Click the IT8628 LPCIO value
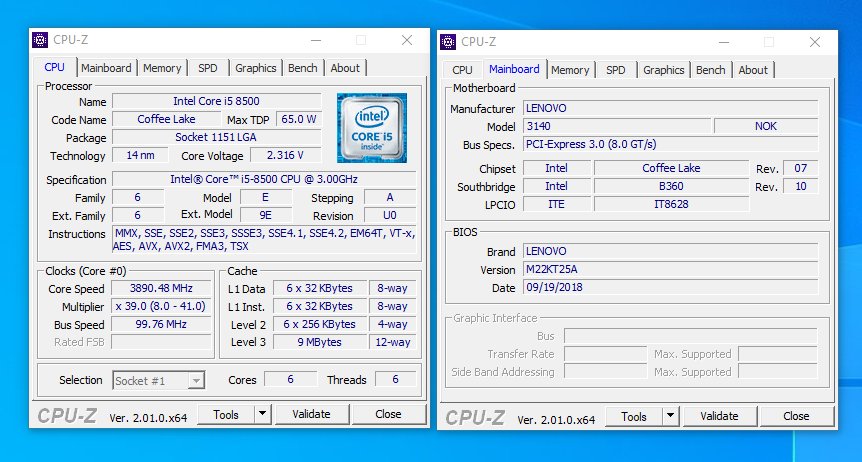This screenshot has width=862, height=462. pos(671,205)
